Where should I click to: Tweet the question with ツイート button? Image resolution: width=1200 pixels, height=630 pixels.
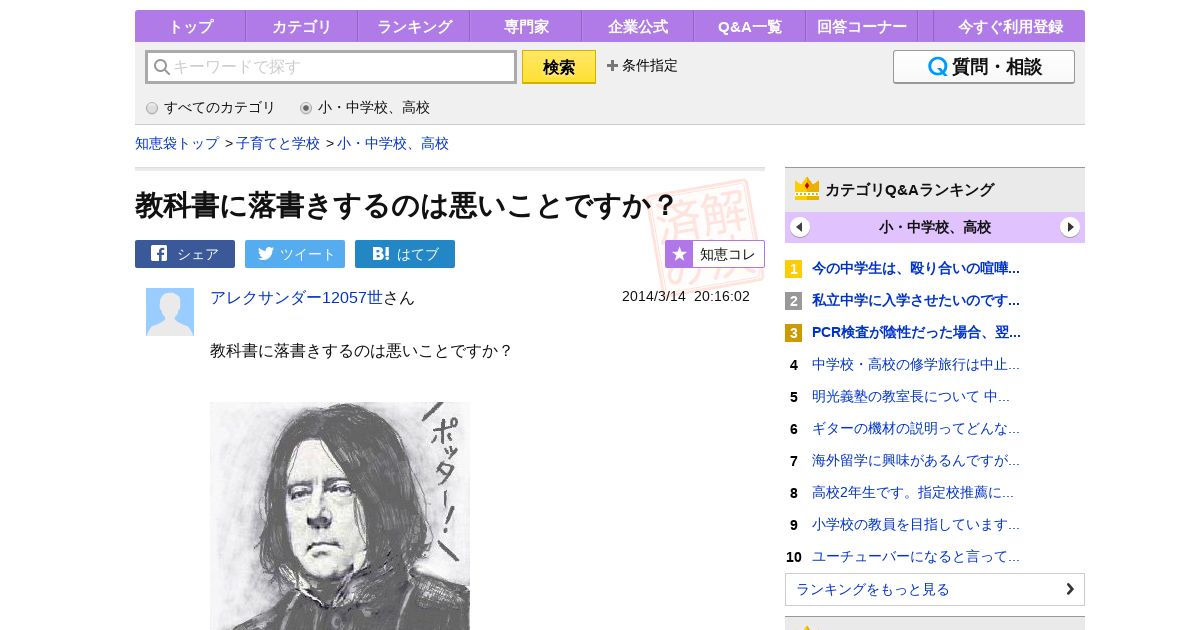coord(295,254)
